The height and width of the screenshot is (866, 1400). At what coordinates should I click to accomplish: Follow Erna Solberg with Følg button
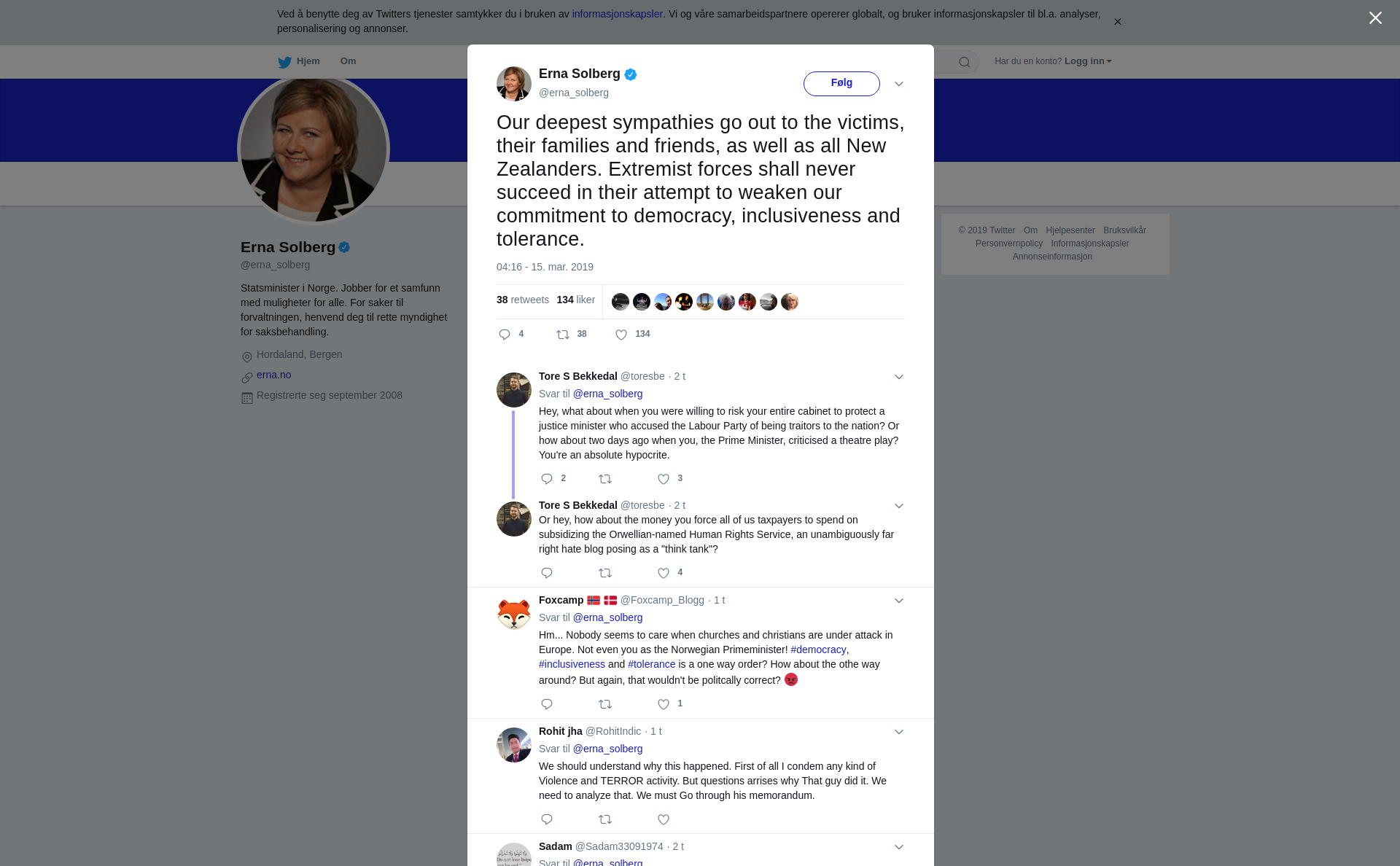841,83
